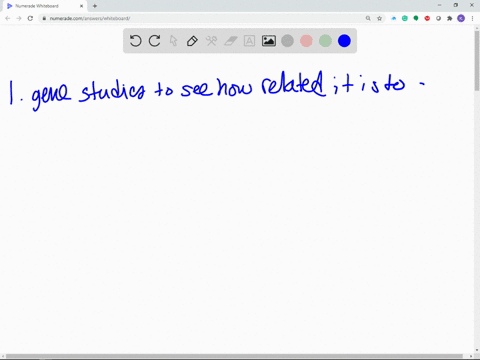Open the green round extension icon

[416, 18]
